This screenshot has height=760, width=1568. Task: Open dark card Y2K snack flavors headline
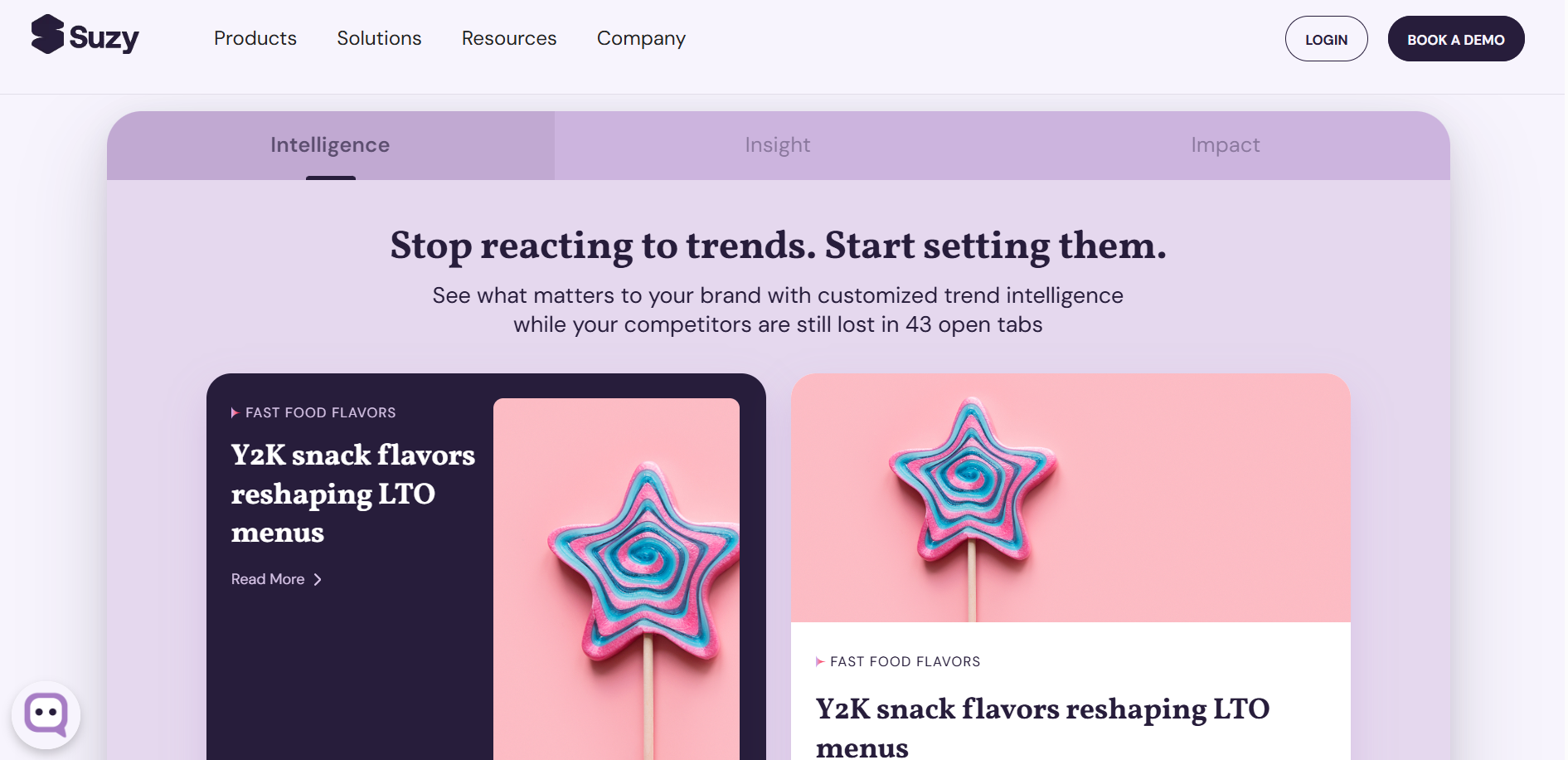point(352,494)
